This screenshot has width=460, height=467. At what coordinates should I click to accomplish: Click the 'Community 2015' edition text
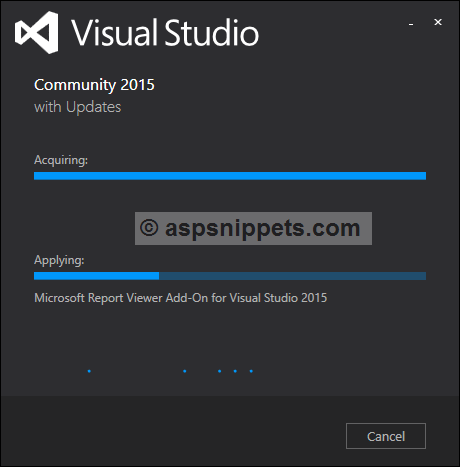[x=94, y=85]
